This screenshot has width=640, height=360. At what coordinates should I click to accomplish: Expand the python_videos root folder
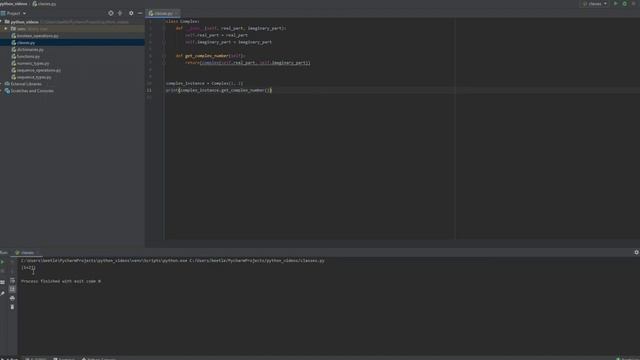(2, 22)
